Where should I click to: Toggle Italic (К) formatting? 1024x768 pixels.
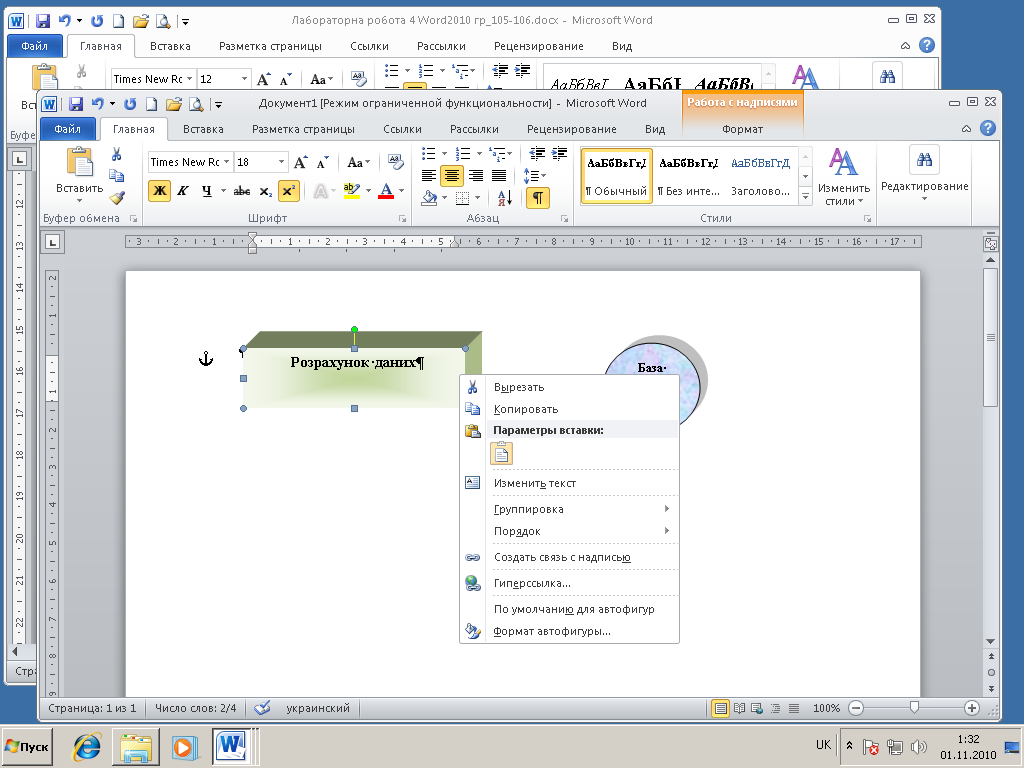[x=183, y=191]
